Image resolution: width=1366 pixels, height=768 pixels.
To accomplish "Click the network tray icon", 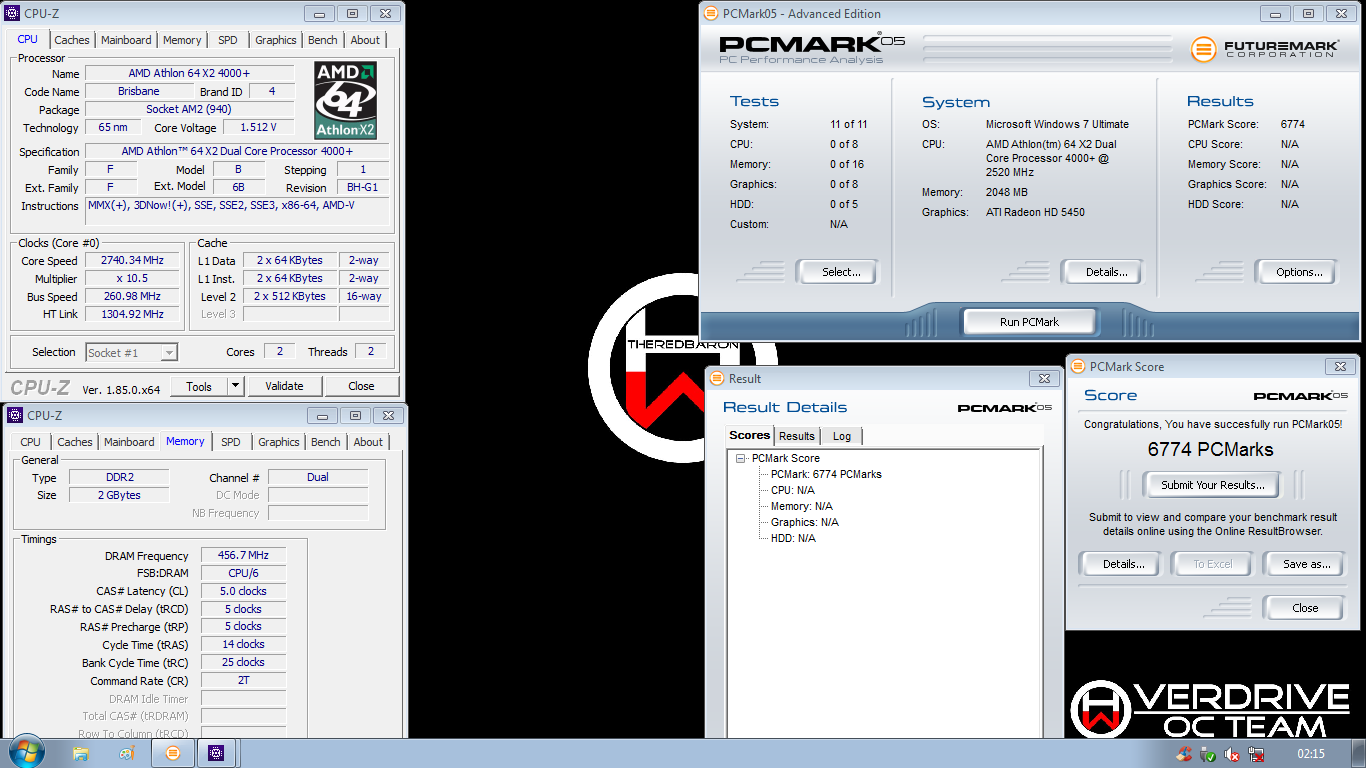I will tap(1257, 754).
